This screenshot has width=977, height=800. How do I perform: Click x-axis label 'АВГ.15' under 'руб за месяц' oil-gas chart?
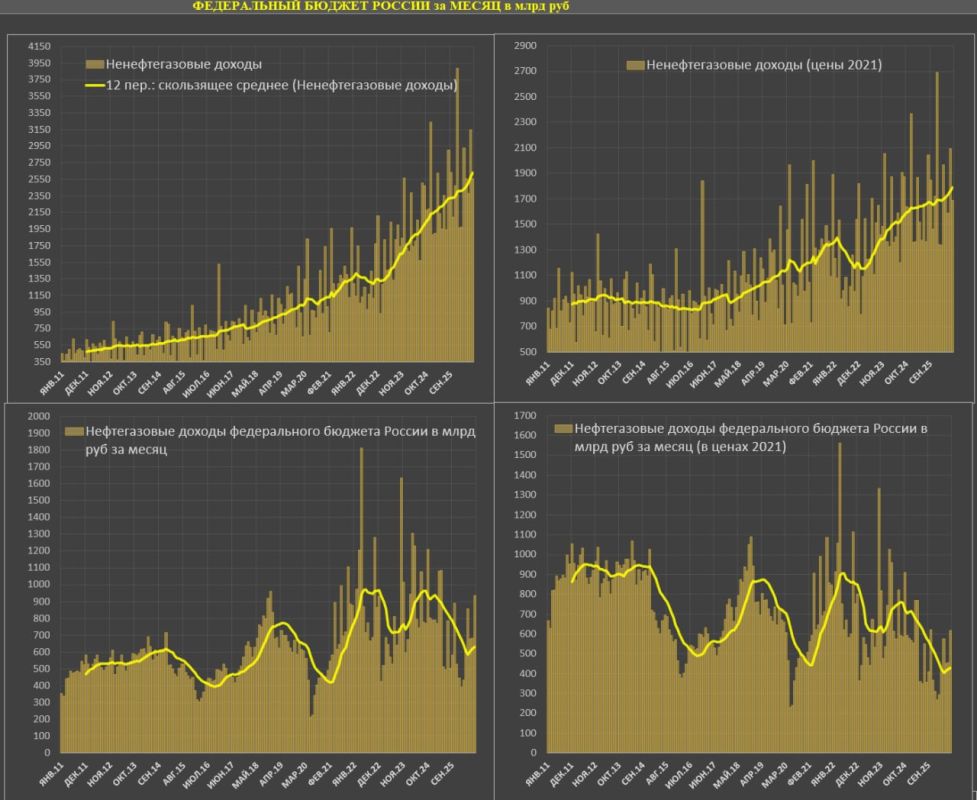point(173,774)
